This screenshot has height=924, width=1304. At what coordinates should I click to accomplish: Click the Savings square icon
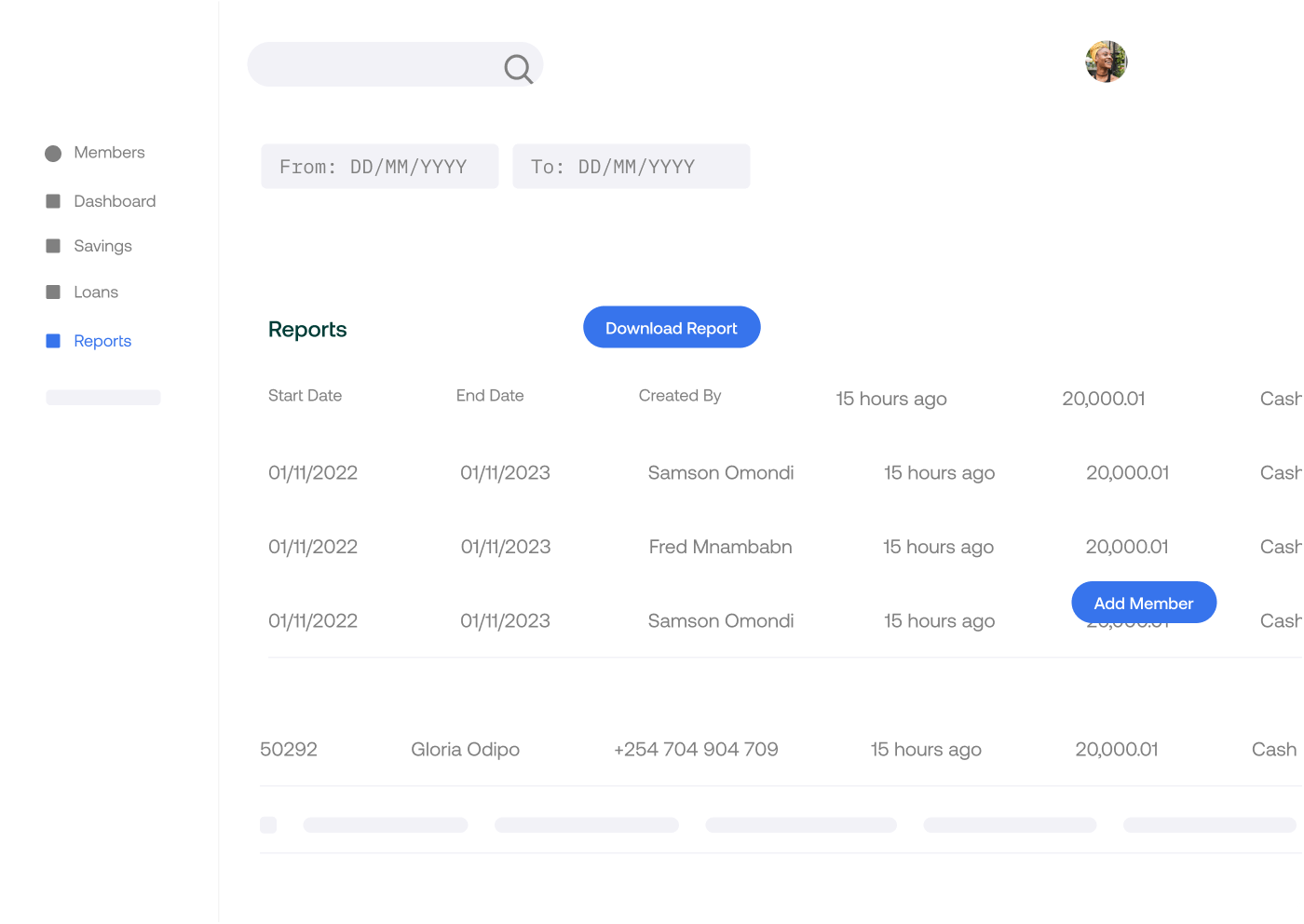point(53,246)
